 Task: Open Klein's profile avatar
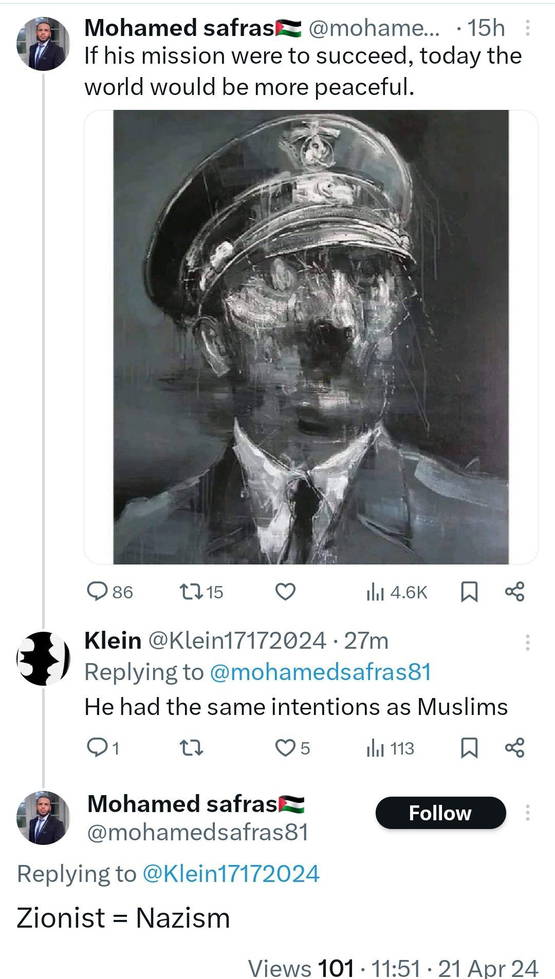click(x=43, y=658)
